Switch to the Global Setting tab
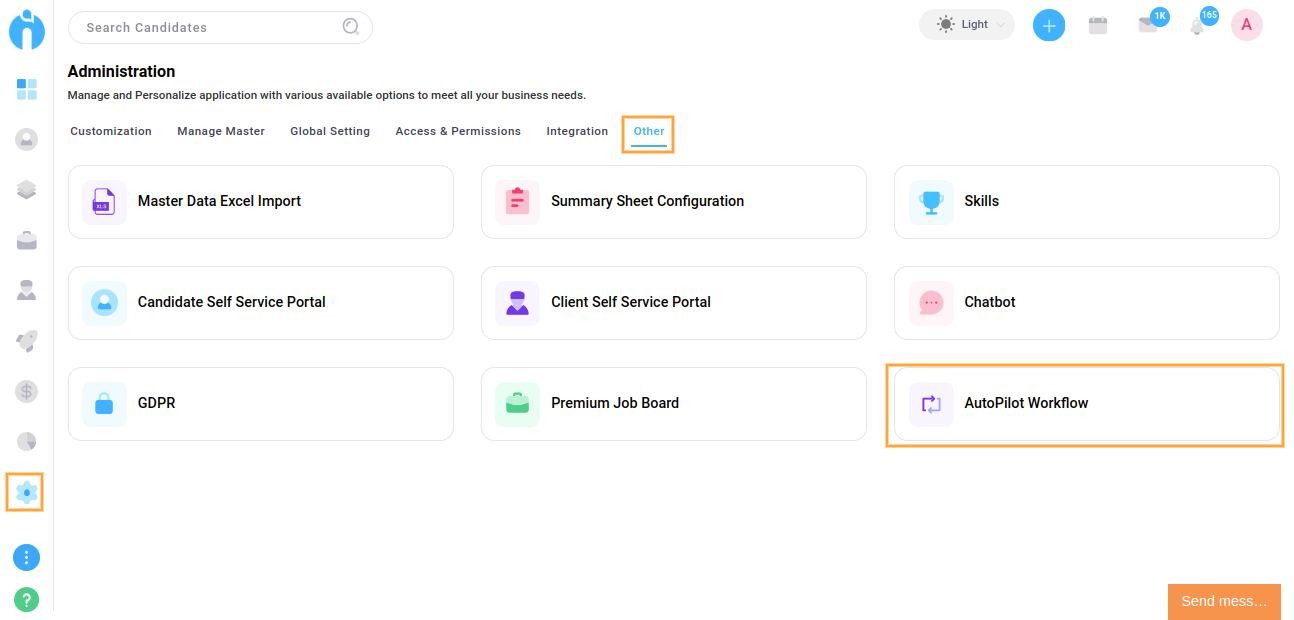Image resolution: width=1294 pixels, height=620 pixels. 330,131
